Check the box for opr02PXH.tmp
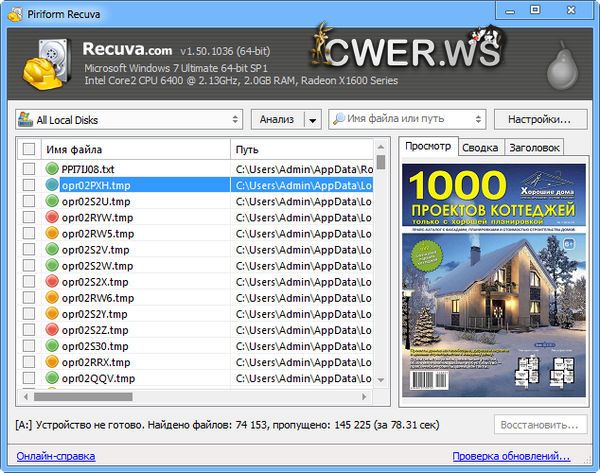Viewport: 600px width, 473px height. click(x=29, y=185)
